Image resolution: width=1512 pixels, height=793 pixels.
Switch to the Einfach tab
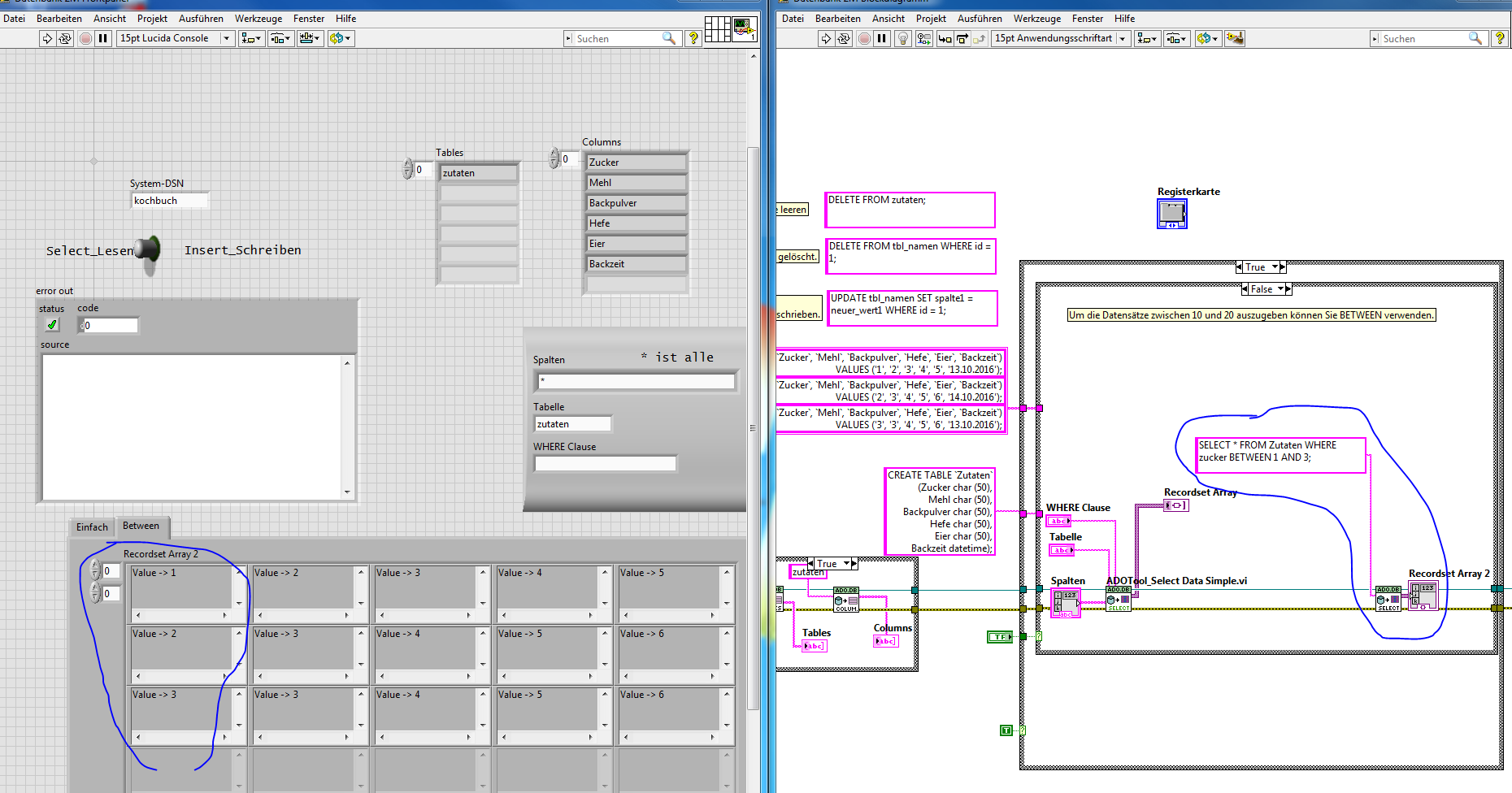click(x=92, y=527)
